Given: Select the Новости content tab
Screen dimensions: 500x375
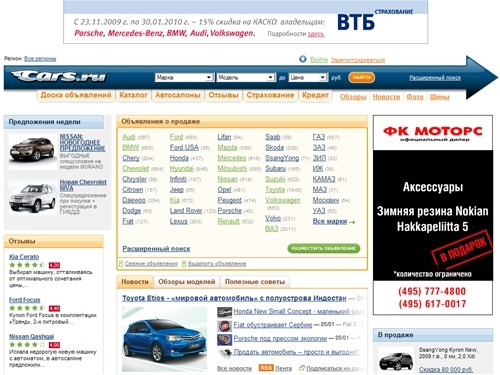Looking at the screenshot, I should tap(135, 282).
